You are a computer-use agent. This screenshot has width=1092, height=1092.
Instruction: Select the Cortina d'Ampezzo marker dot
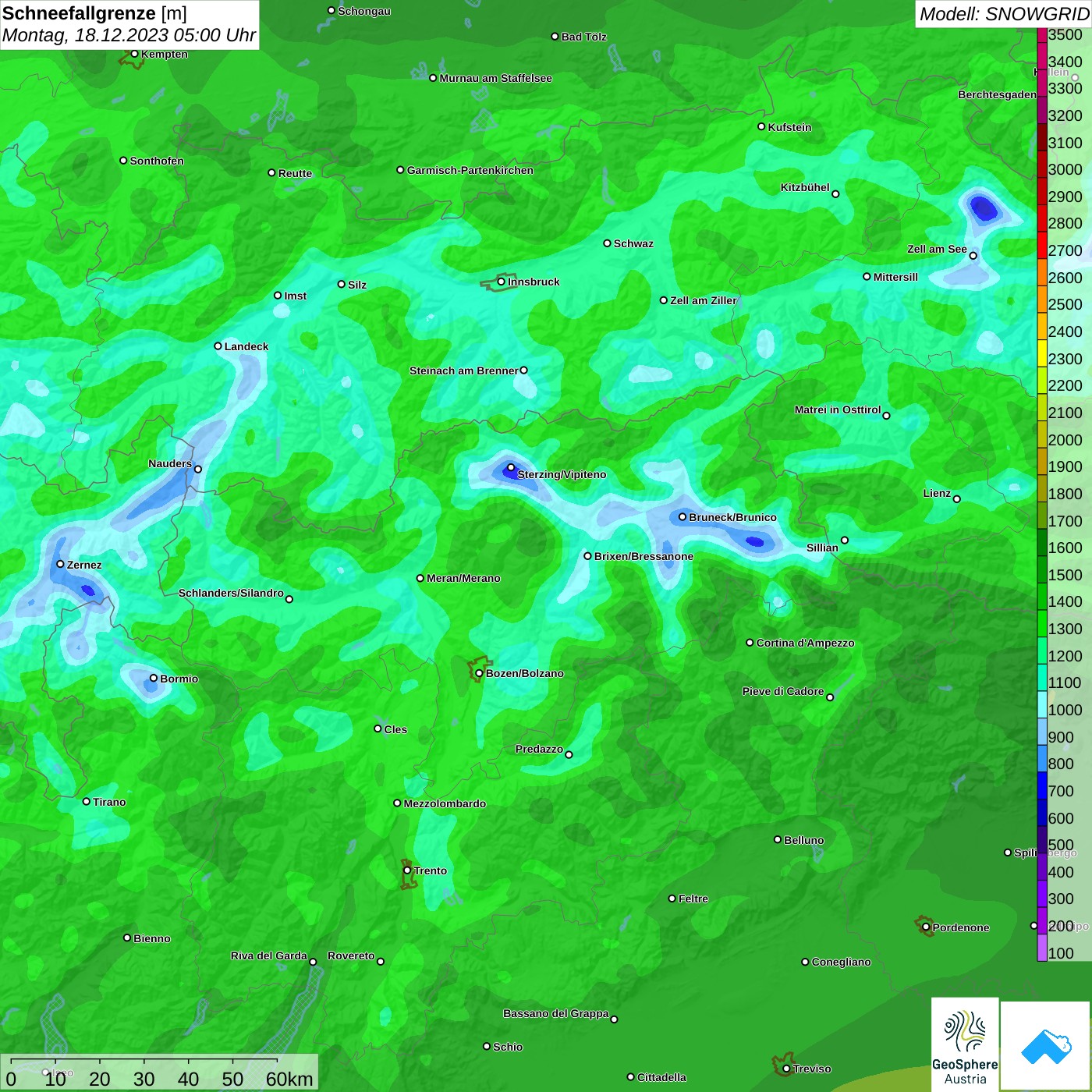tap(750, 643)
